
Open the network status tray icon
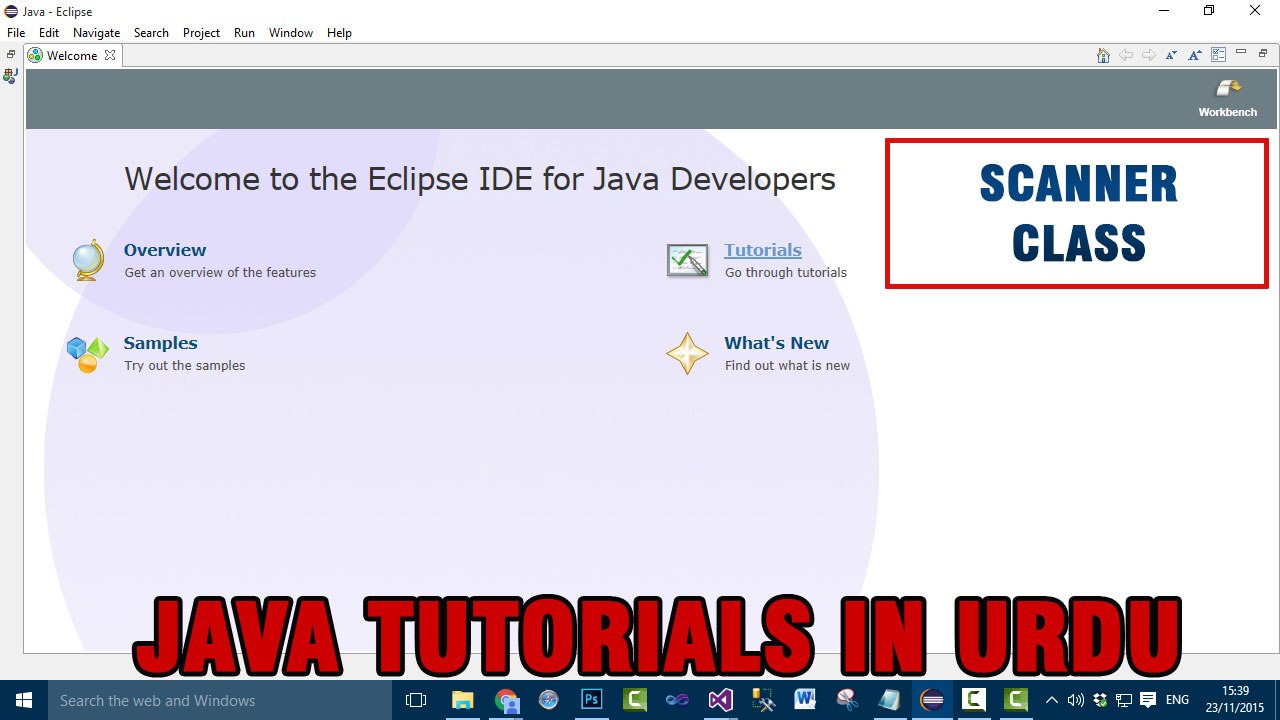click(1124, 700)
